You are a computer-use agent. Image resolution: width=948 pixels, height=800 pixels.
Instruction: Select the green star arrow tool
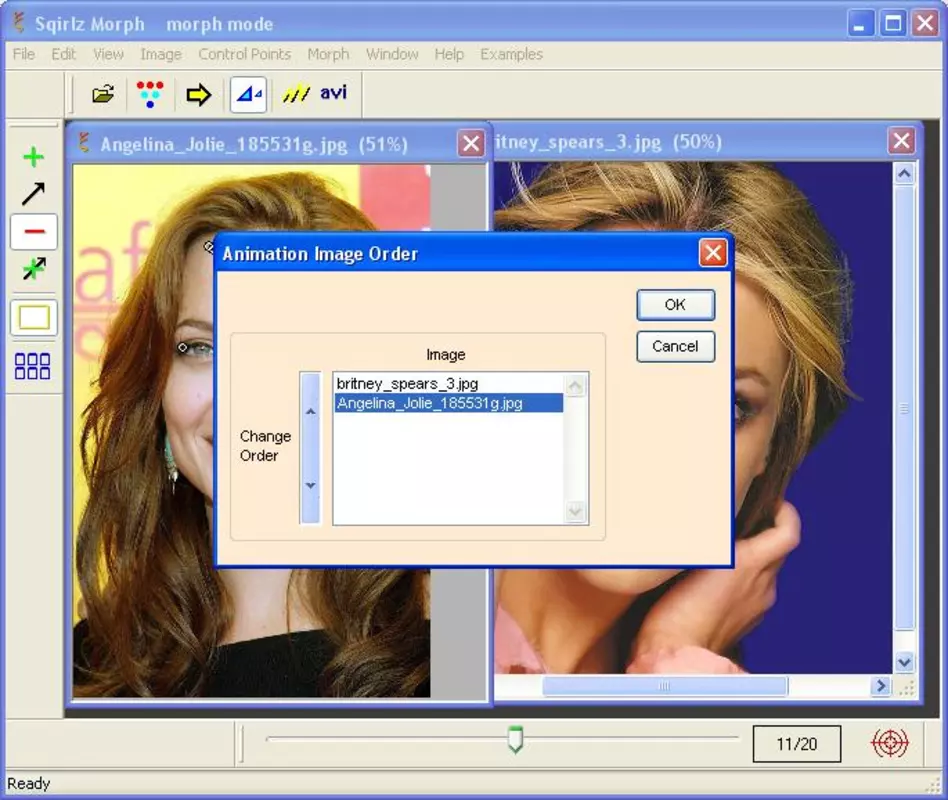tap(33, 268)
